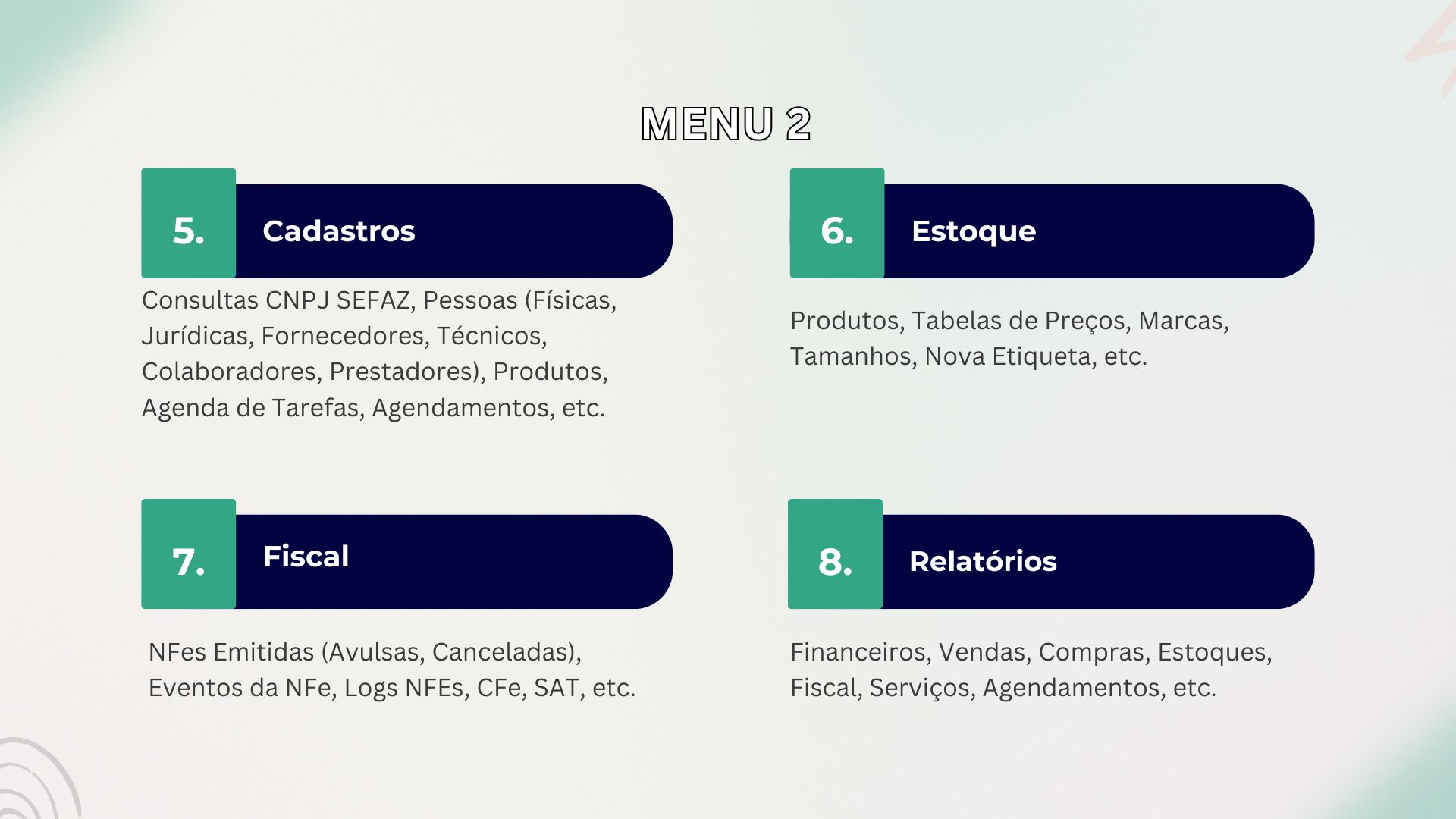Open the Cadastros menu banner

tap(453, 231)
